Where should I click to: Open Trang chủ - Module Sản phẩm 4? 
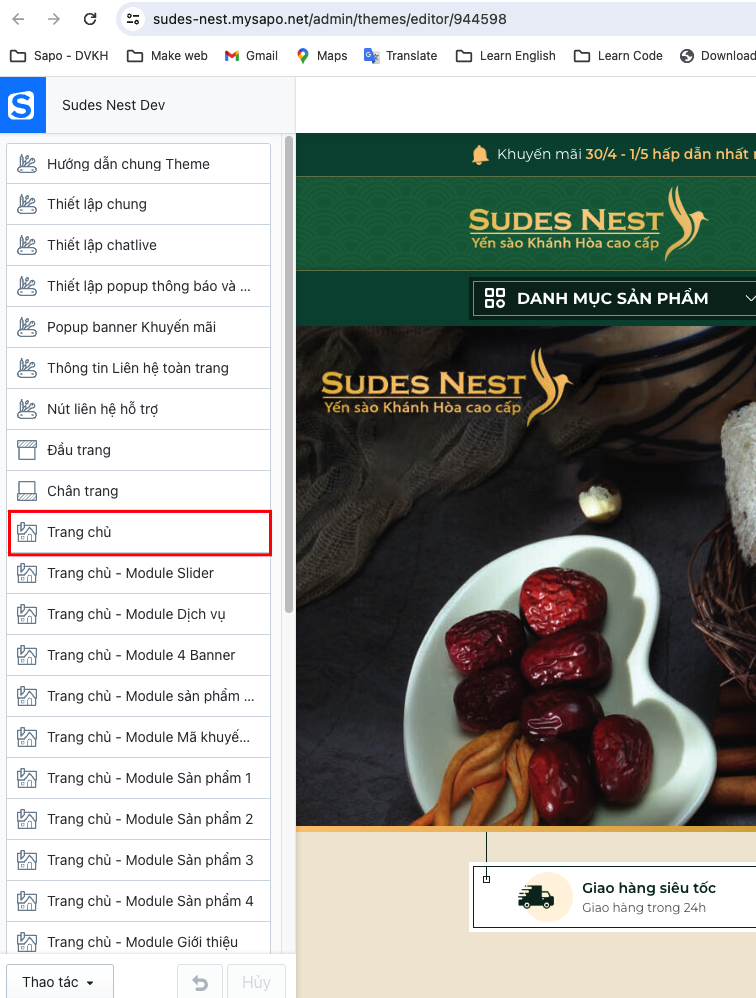click(x=139, y=901)
